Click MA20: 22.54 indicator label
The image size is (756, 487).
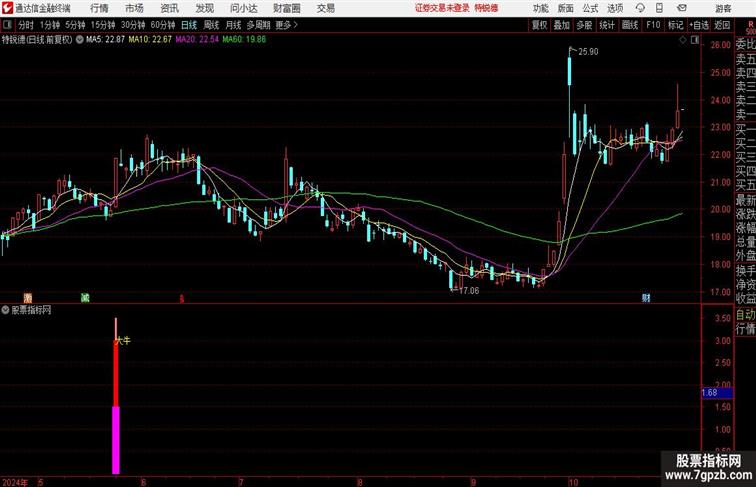point(197,40)
